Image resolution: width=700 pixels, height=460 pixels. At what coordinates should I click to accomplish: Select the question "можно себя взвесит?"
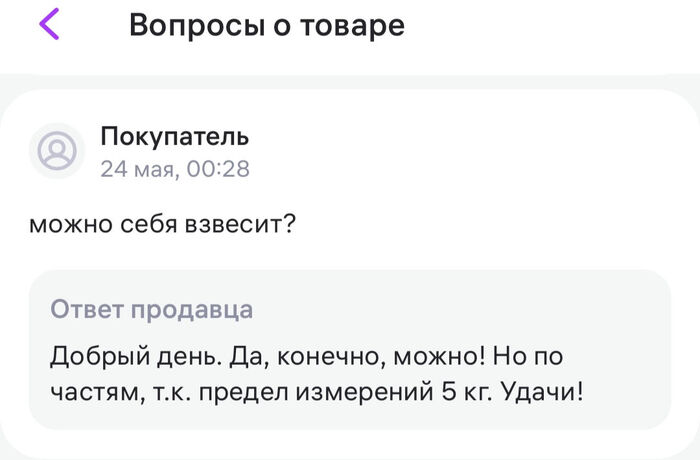[x=161, y=223]
